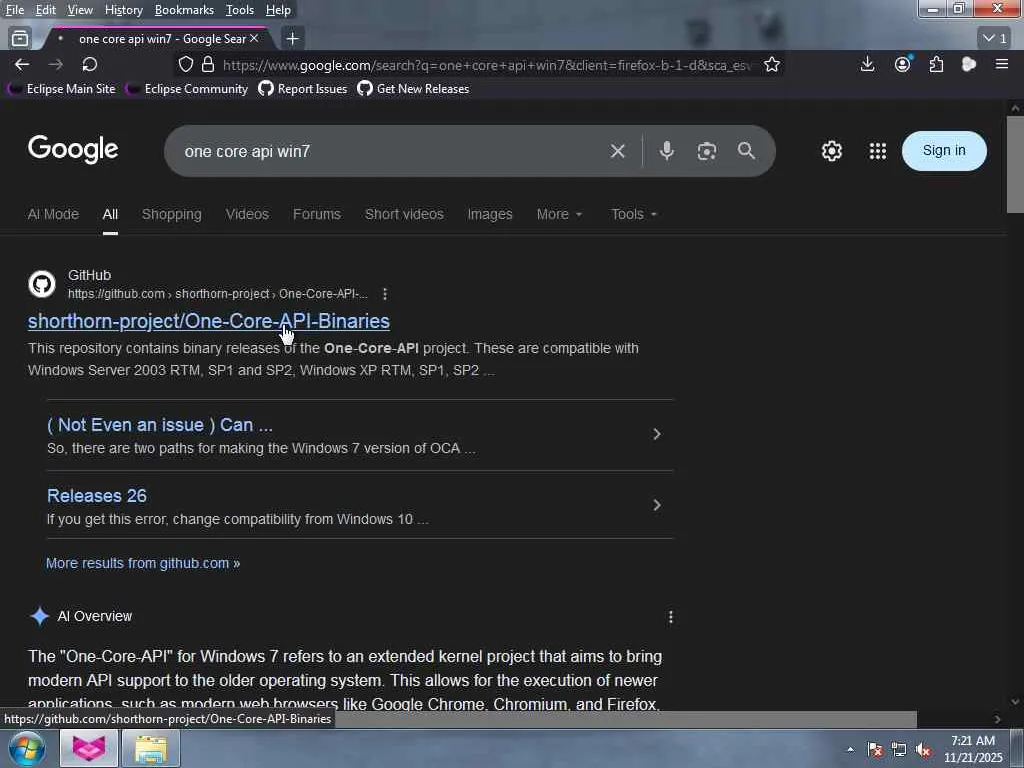Screen dimensions: 1024x768
Task: Click the URL address bar
Action: click(x=487, y=65)
